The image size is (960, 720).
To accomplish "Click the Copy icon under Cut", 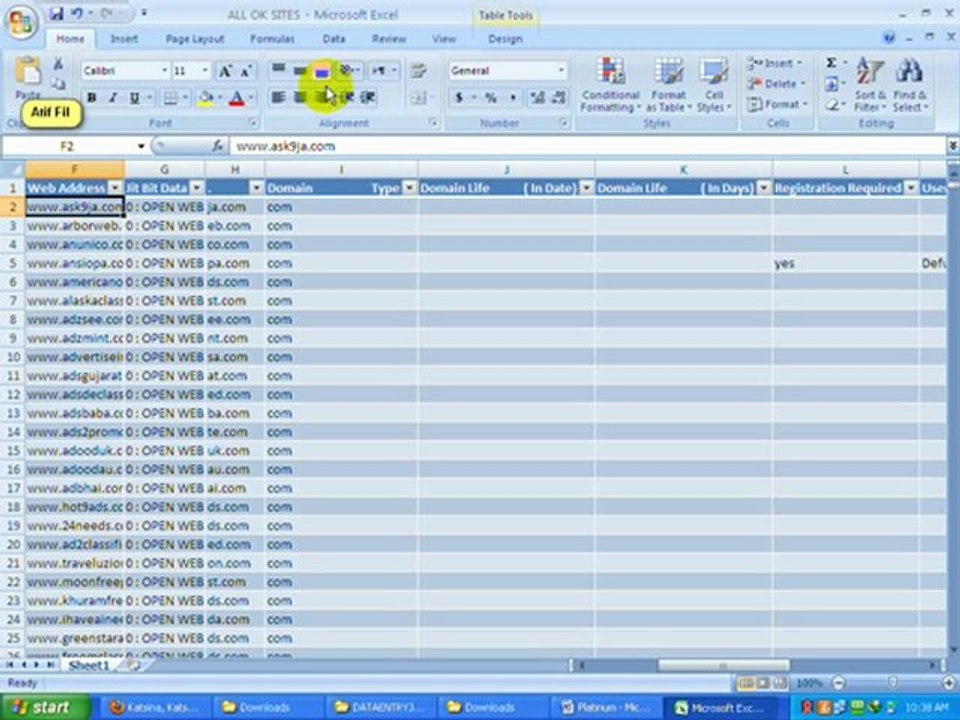I will pyautogui.click(x=58, y=83).
